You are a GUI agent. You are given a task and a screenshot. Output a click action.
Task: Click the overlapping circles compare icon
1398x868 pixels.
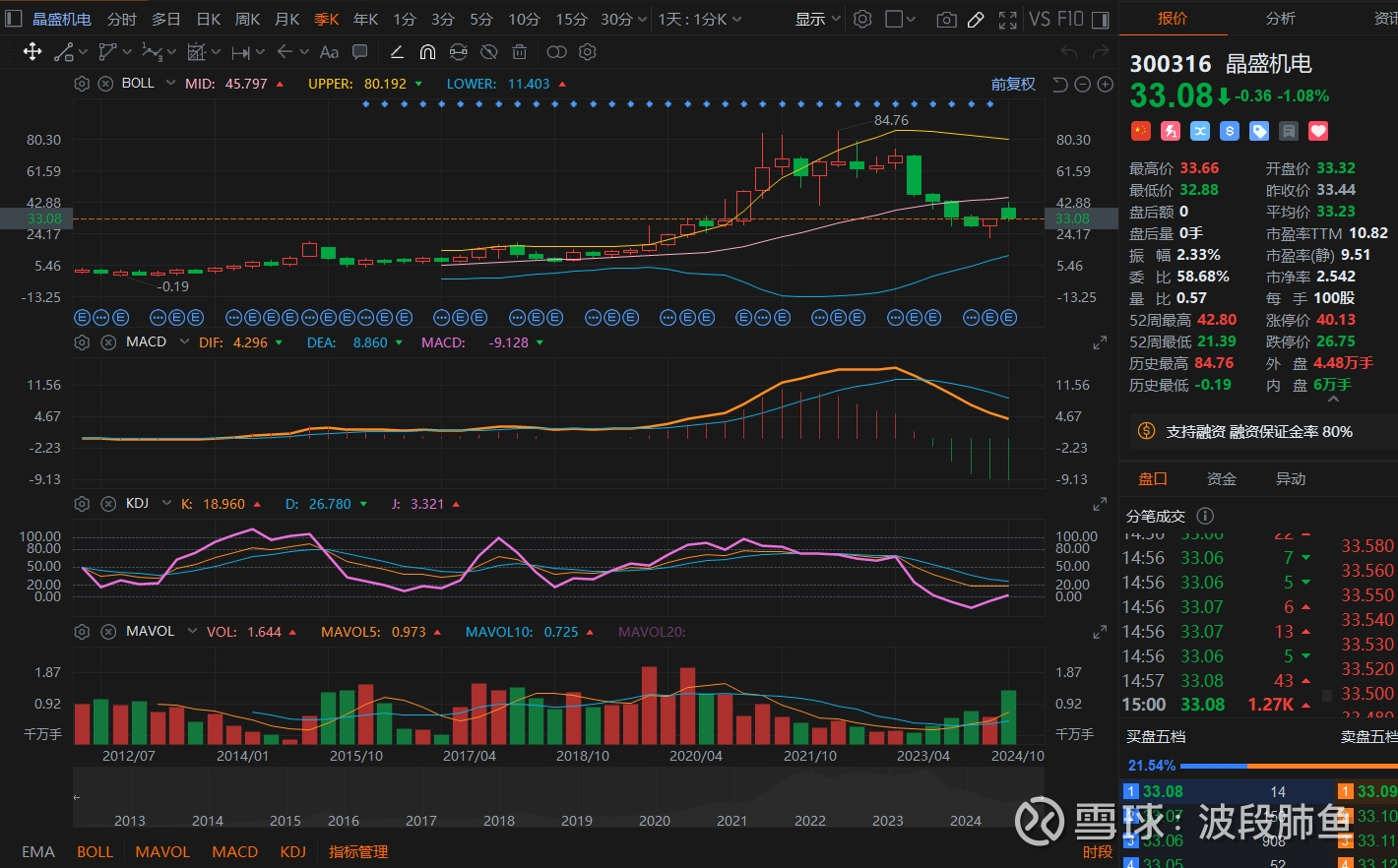[556, 52]
